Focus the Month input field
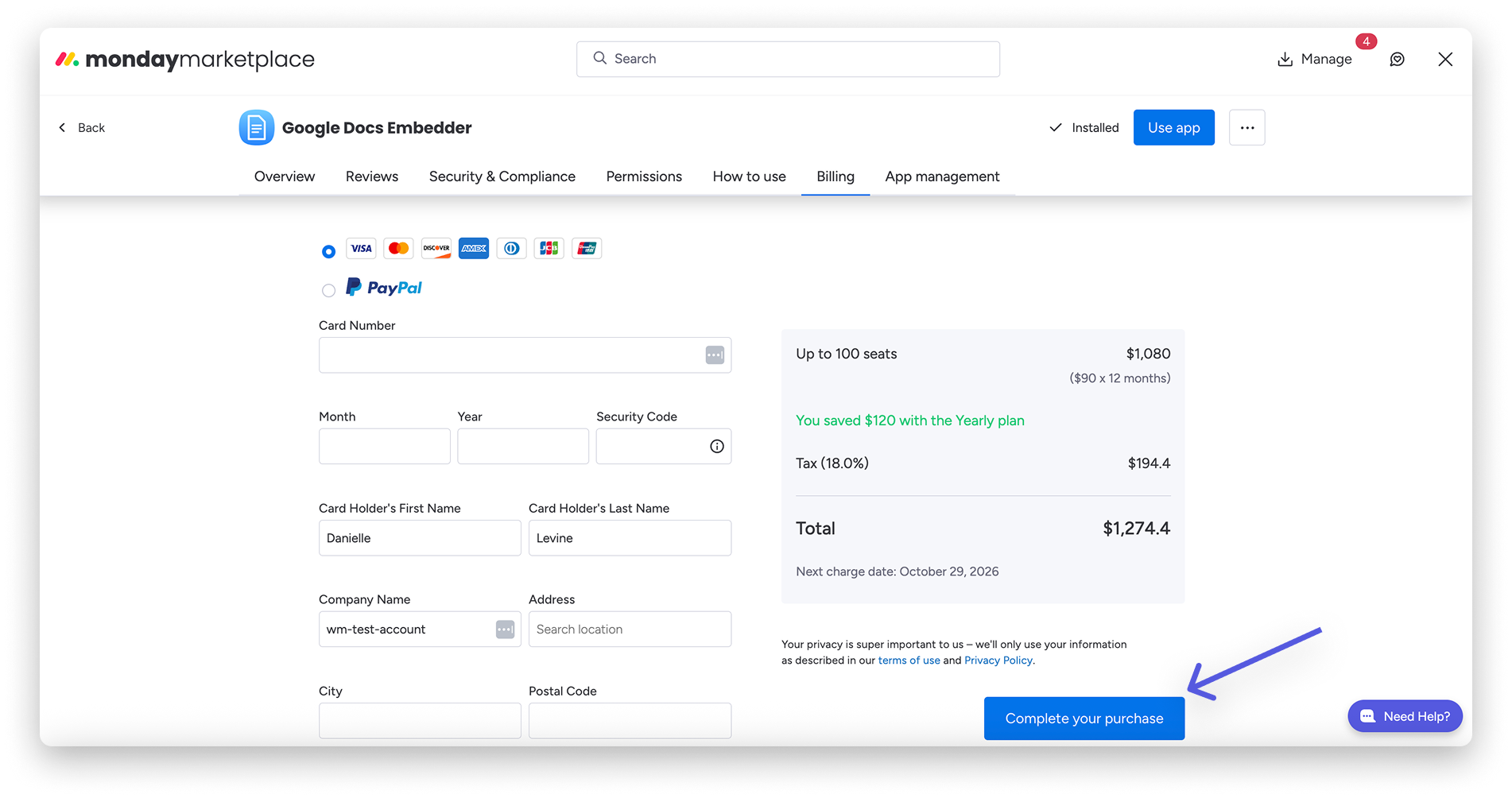 [x=385, y=446]
